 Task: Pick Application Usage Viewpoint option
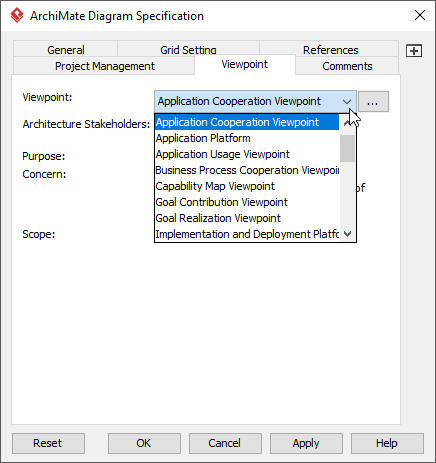pos(247,154)
